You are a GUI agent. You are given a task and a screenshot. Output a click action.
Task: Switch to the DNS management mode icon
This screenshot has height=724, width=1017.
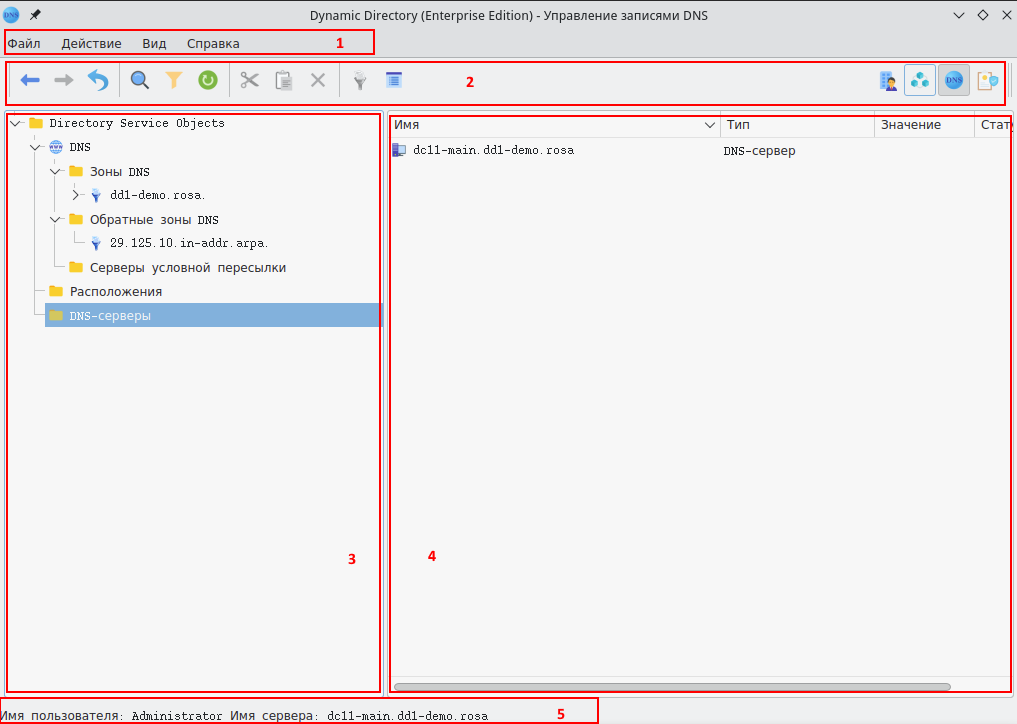(953, 81)
